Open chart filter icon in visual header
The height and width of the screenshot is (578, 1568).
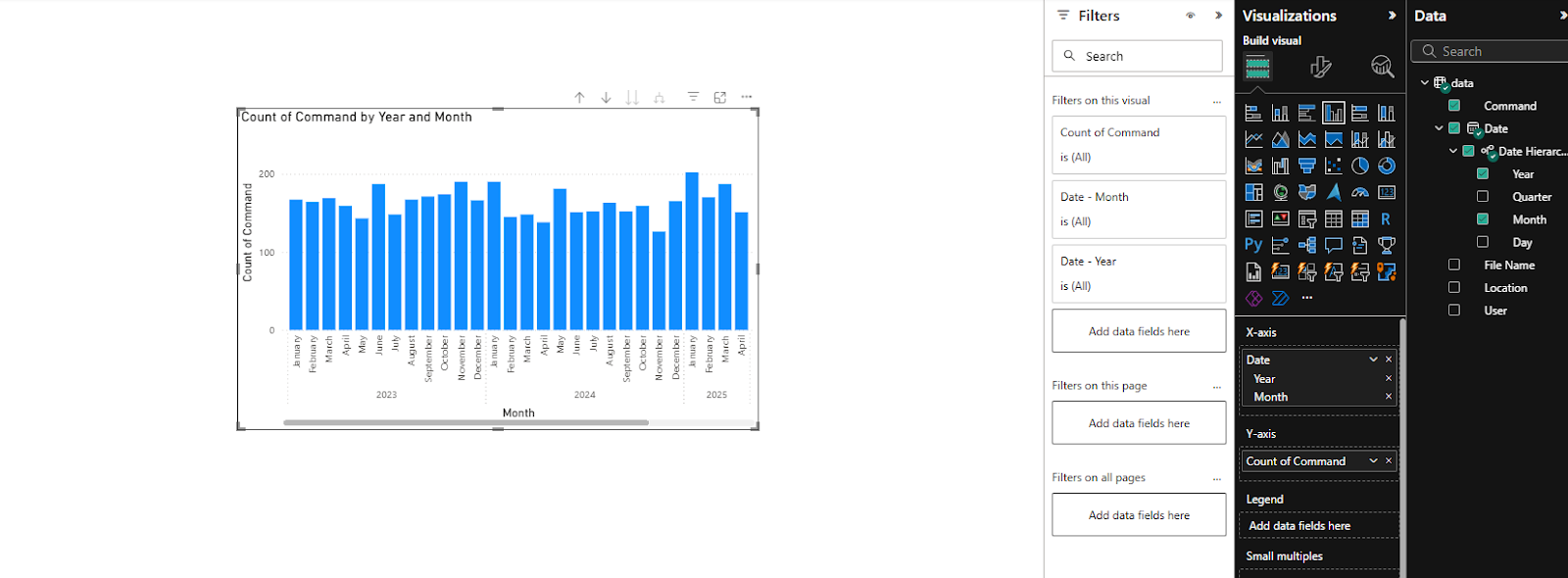click(693, 97)
